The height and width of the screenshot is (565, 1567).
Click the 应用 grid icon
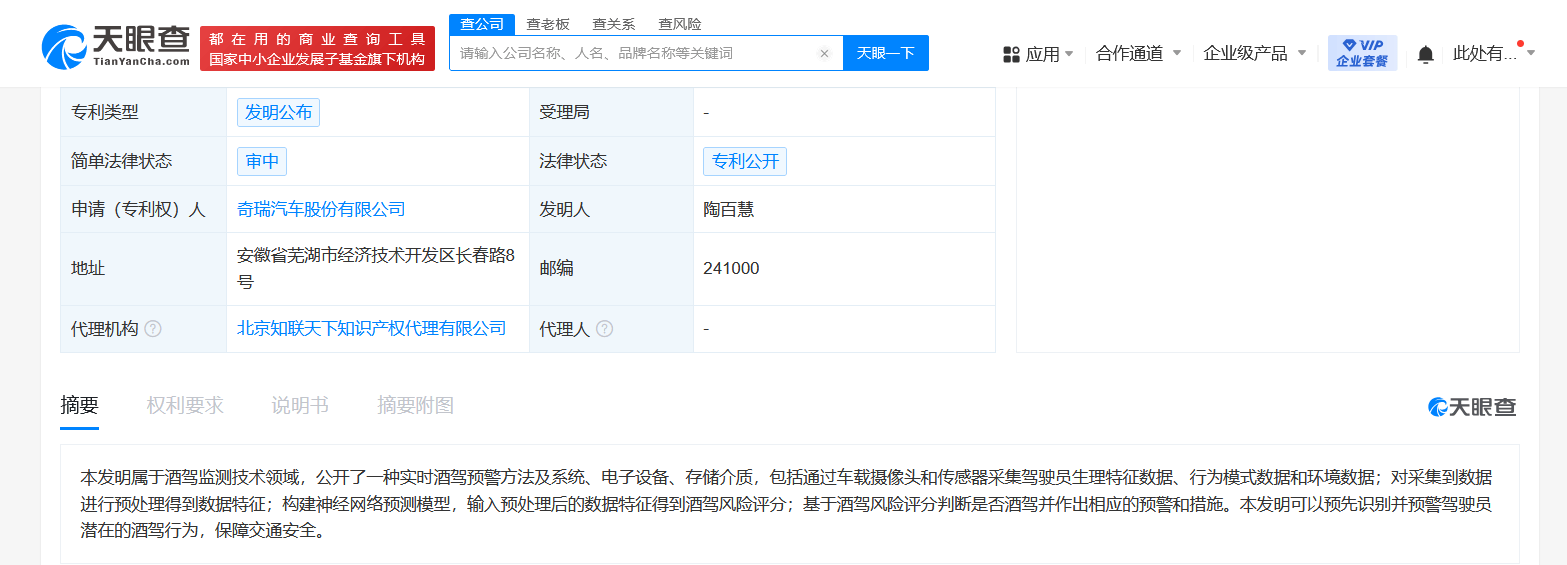click(x=1011, y=54)
